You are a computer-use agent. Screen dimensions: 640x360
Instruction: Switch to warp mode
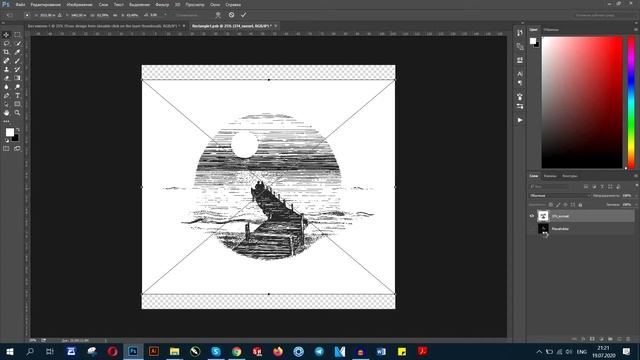pos(218,15)
